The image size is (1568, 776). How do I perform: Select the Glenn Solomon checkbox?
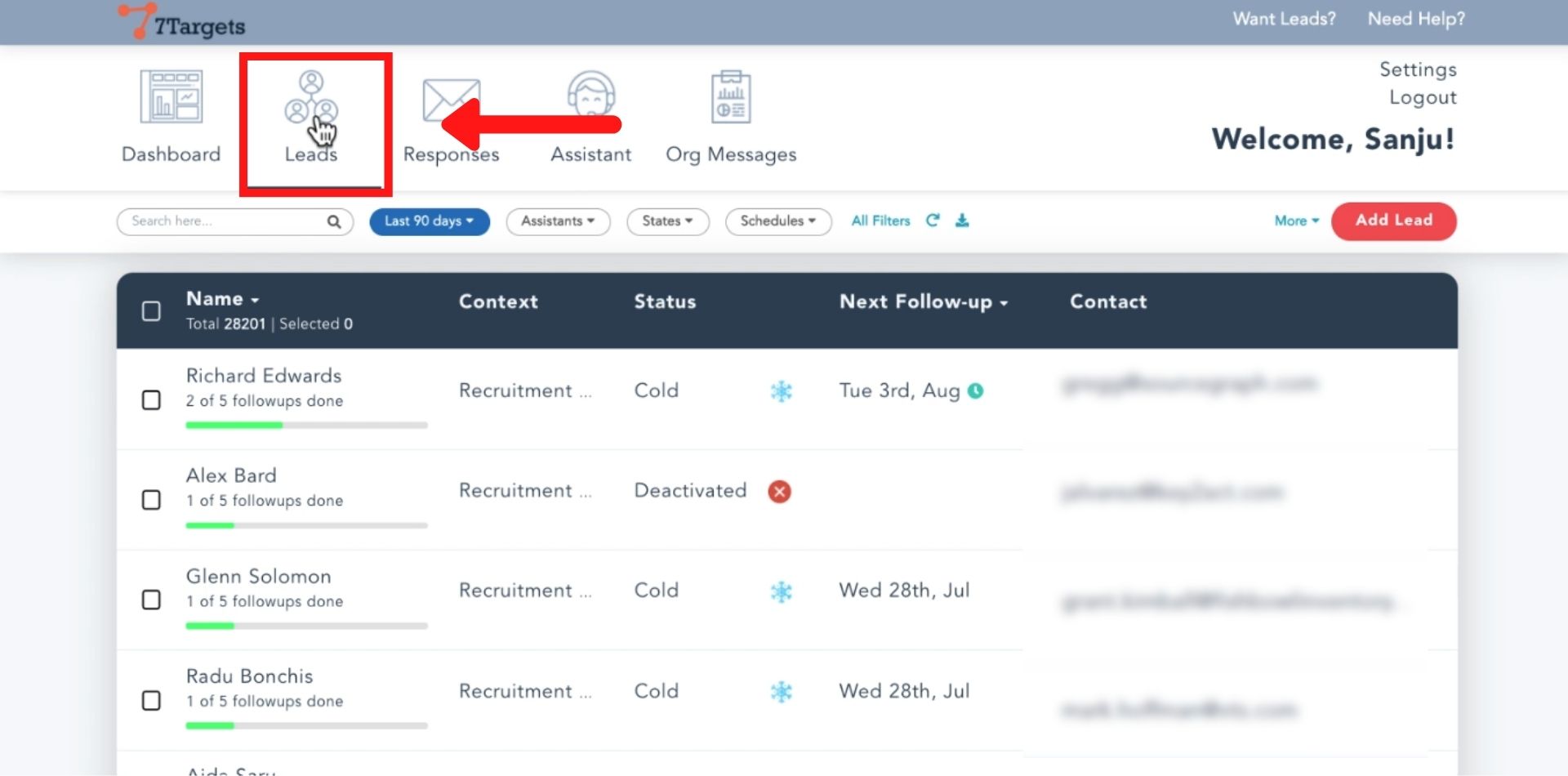(x=151, y=600)
